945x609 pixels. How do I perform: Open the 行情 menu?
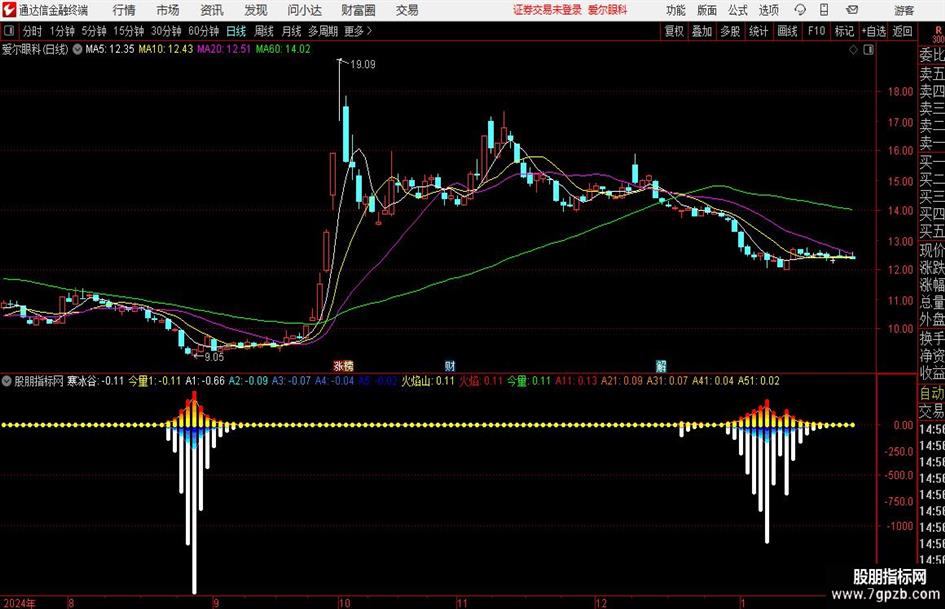pos(124,10)
